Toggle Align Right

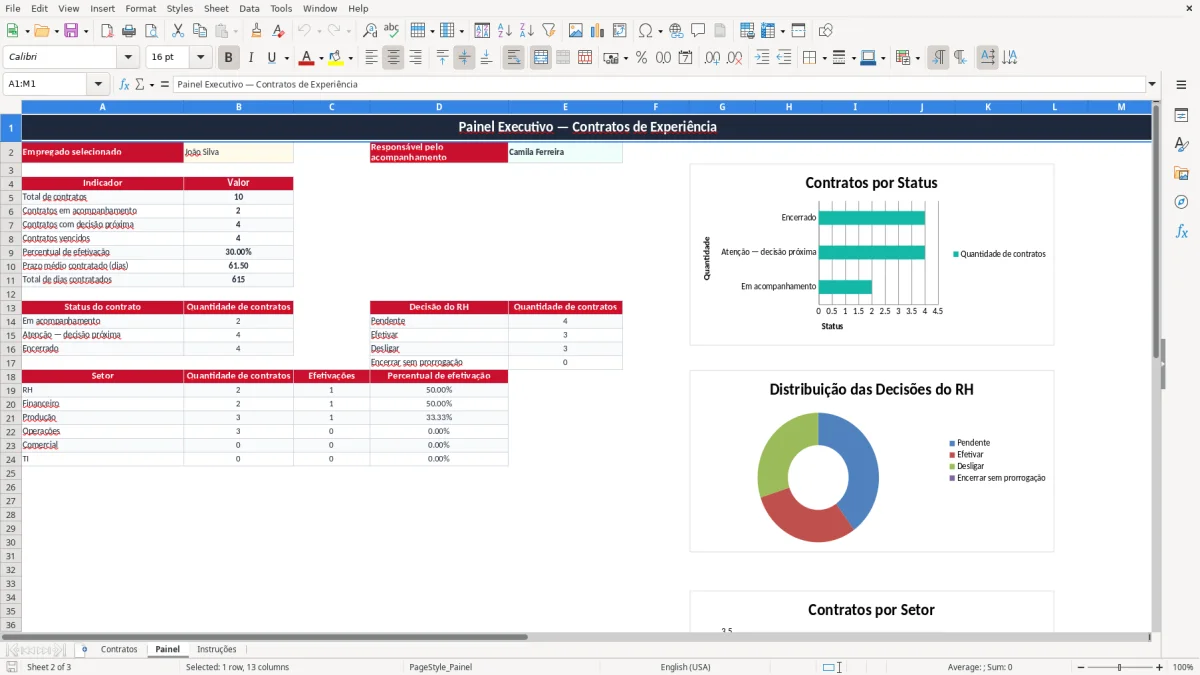415,58
